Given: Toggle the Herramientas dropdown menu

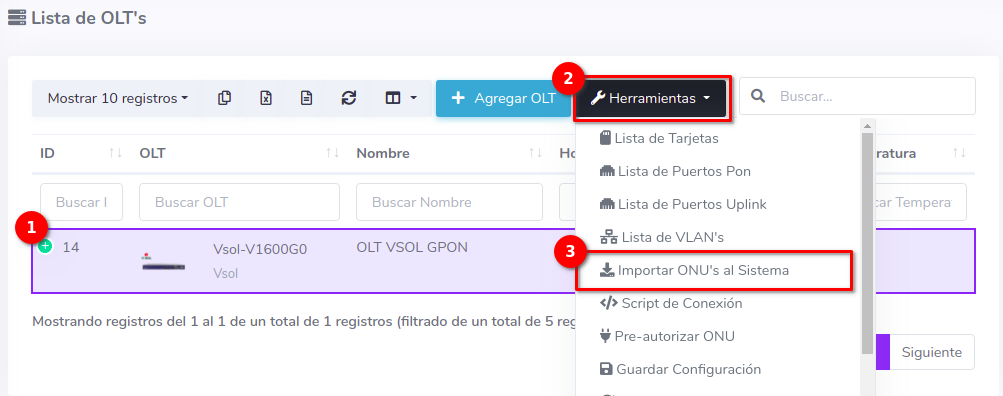Looking at the screenshot, I should pos(650,99).
